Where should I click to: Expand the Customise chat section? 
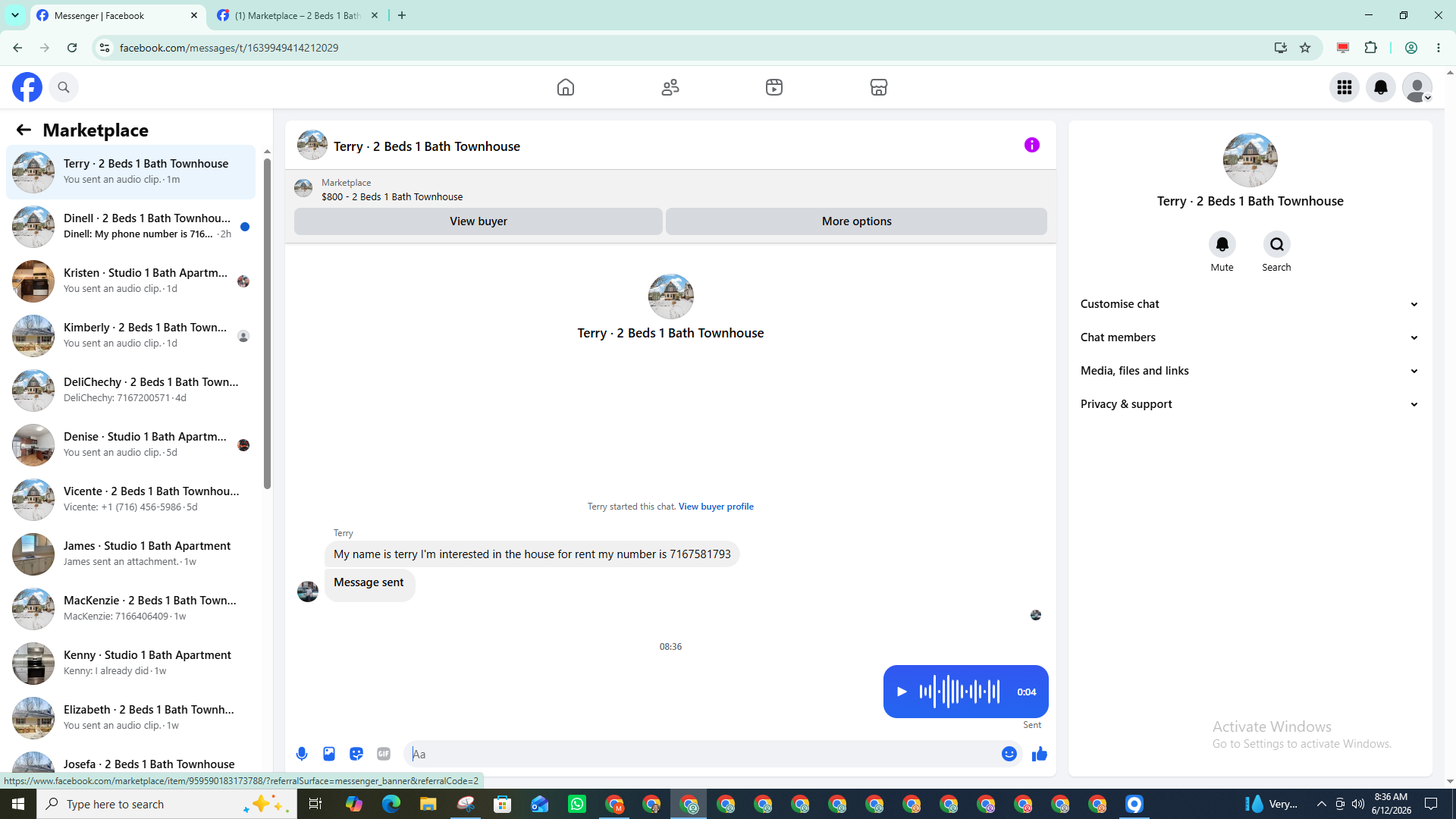(x=1250, y=304)
